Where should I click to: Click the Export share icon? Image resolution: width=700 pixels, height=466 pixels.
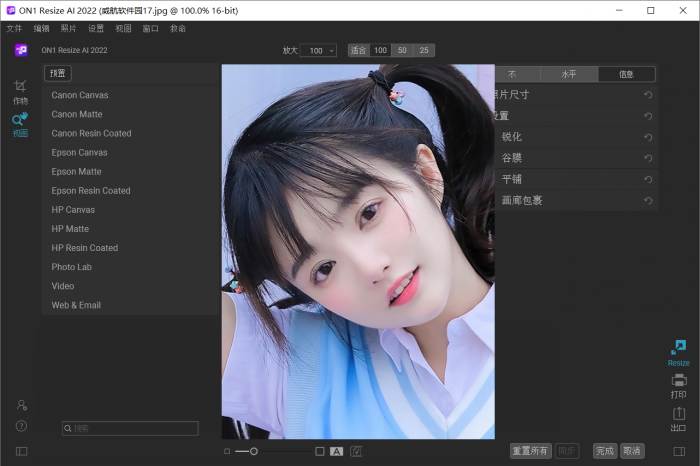(679, 419)
